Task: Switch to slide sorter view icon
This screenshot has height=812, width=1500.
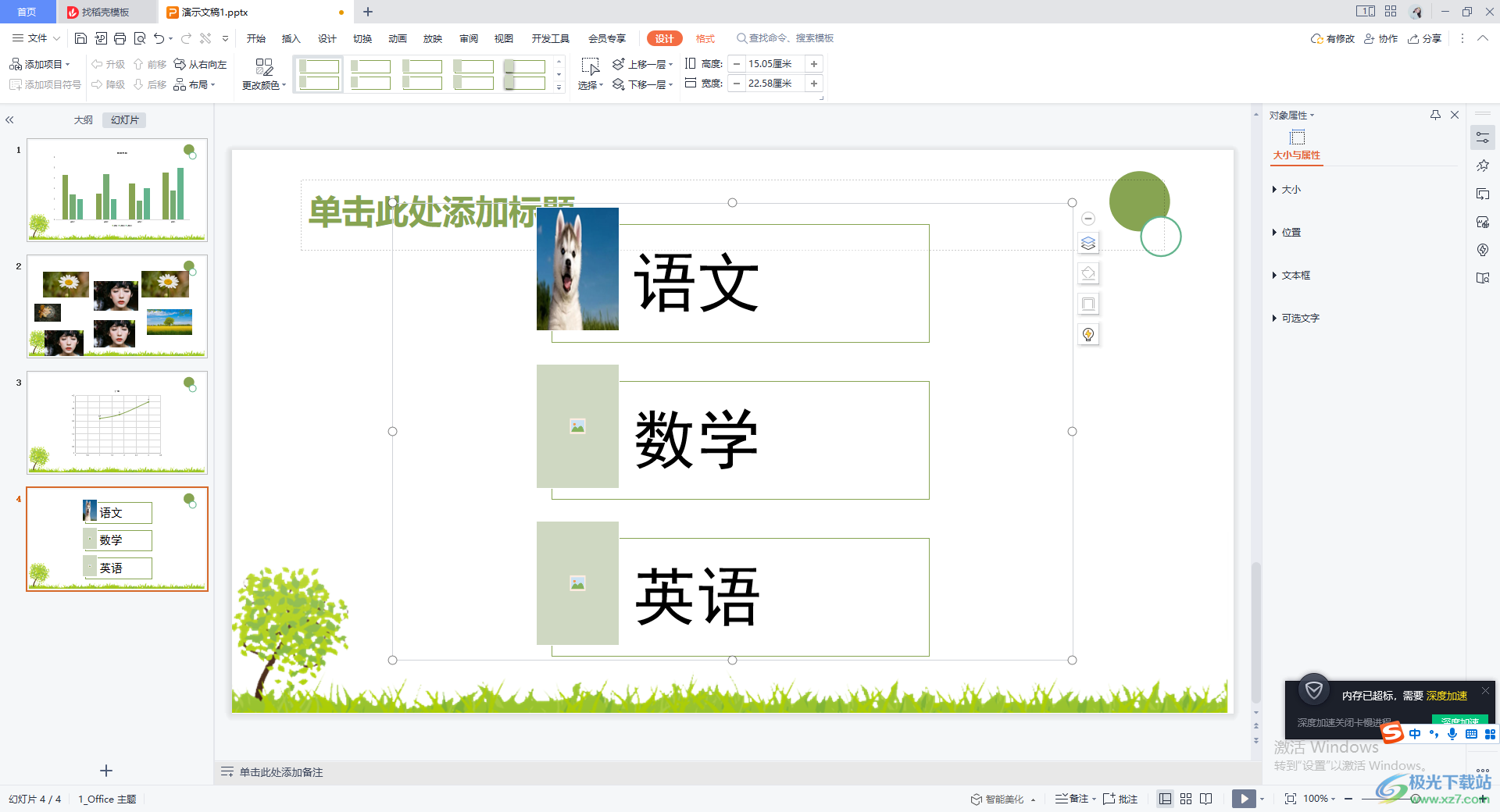Action: coord(1186,799)
